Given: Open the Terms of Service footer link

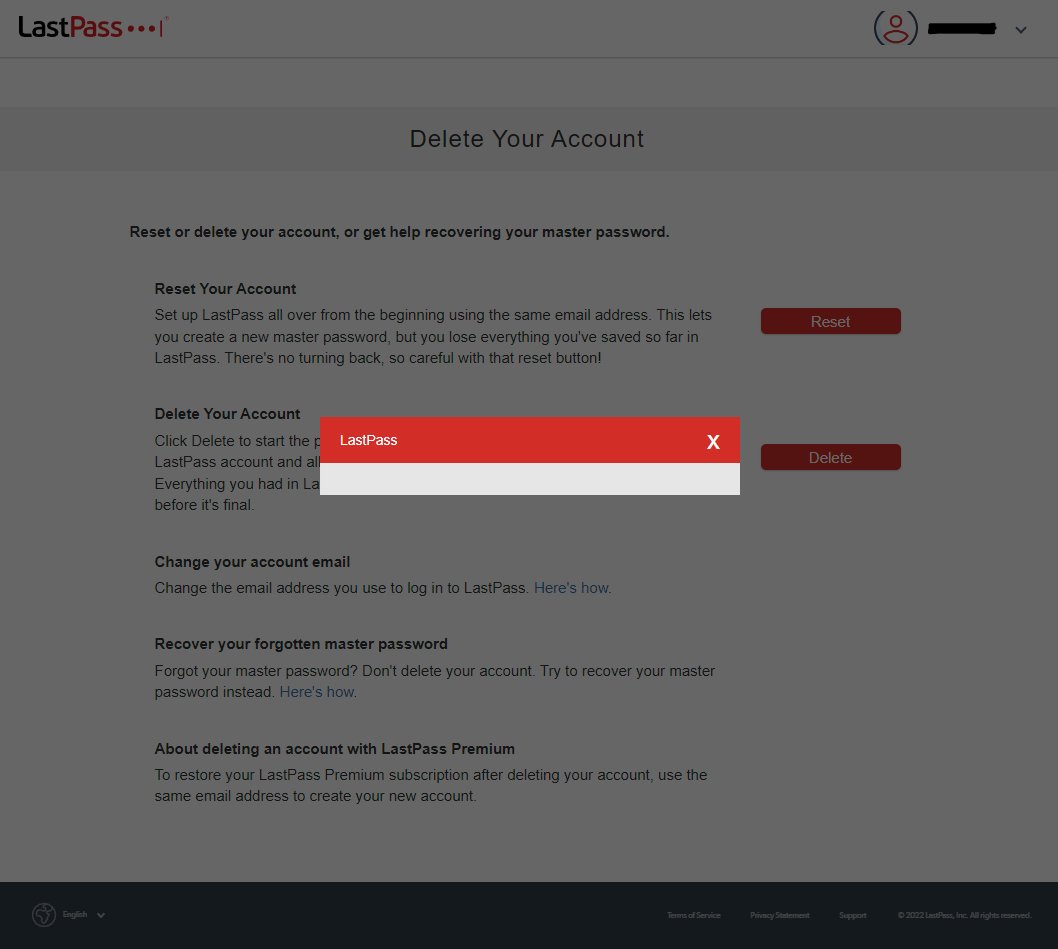Looking at the screenshot, I should (x=694, y=915).
